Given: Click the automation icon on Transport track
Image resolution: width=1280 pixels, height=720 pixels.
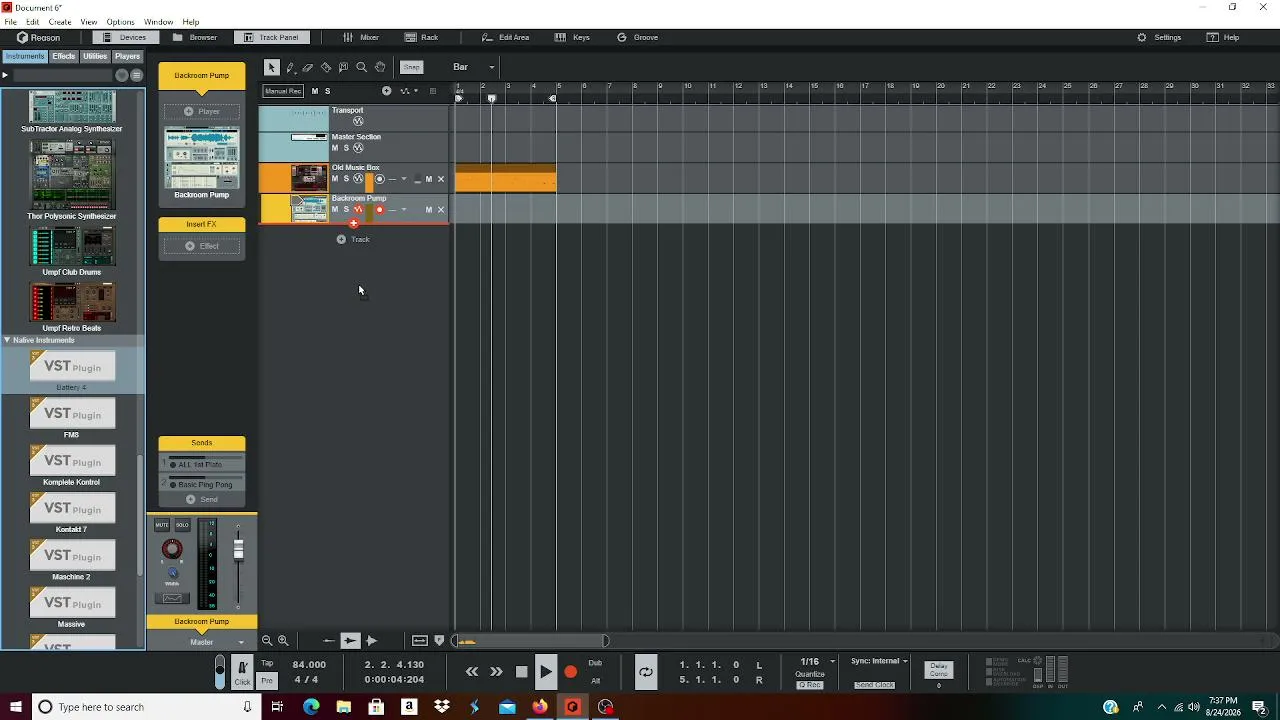Looking at the screenshot, I should click(x=358, y=121).
